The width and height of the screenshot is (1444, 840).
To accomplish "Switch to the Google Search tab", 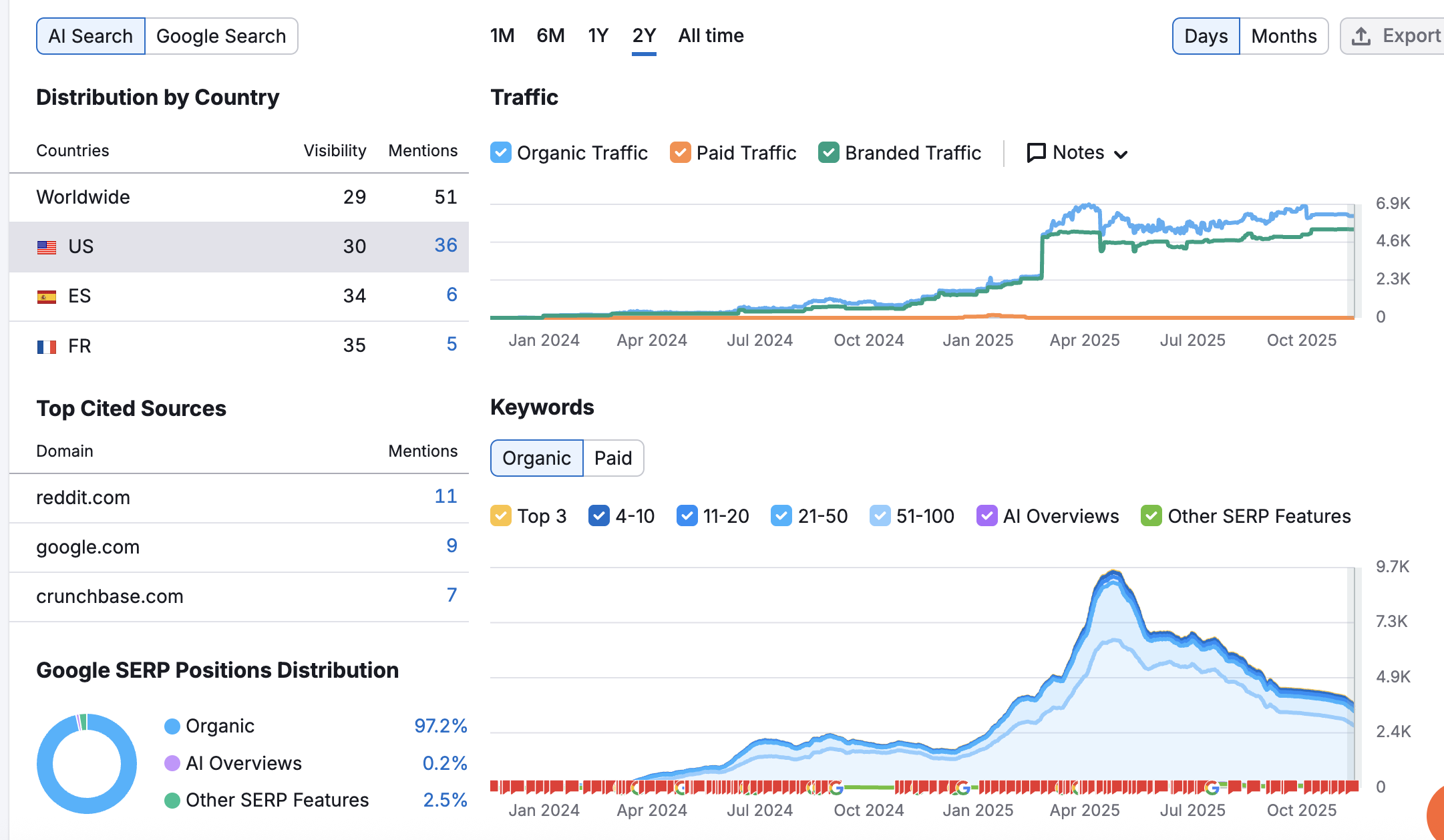I will (221, 36).
